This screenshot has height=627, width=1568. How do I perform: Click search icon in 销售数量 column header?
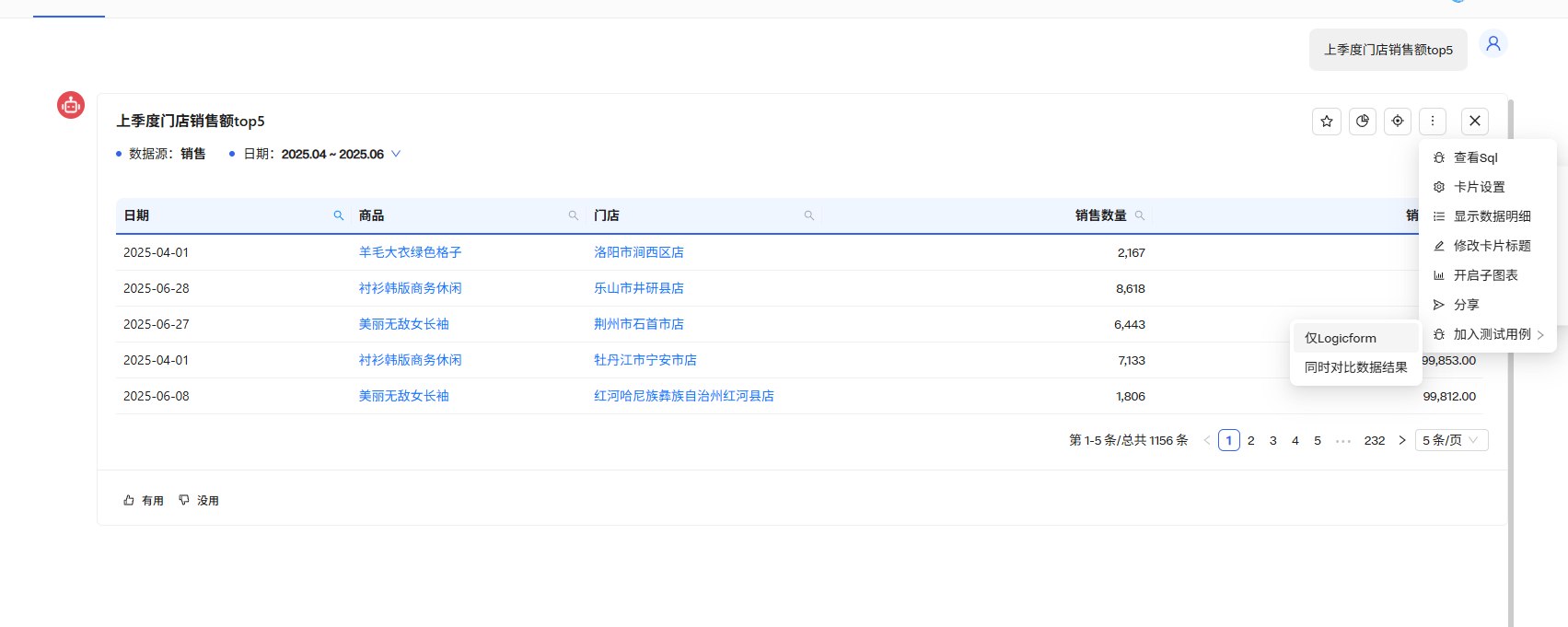coord(1140,215)
